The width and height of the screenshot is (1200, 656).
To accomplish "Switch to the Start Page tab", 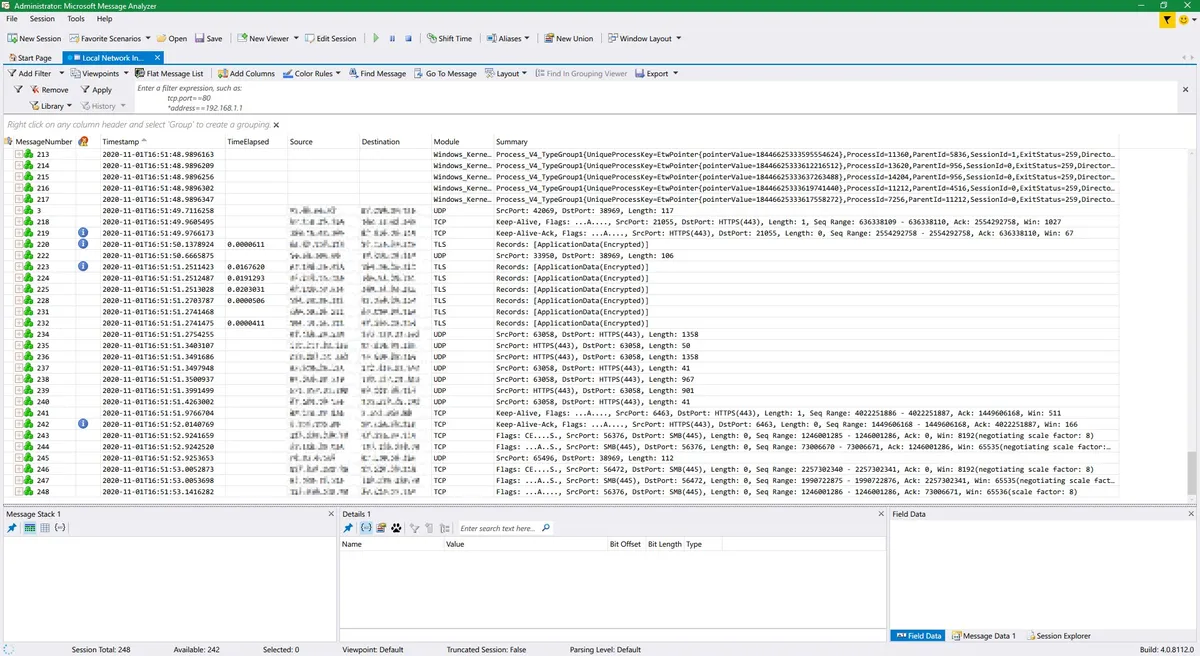I will pyautogui.click(x=30, y=58).
